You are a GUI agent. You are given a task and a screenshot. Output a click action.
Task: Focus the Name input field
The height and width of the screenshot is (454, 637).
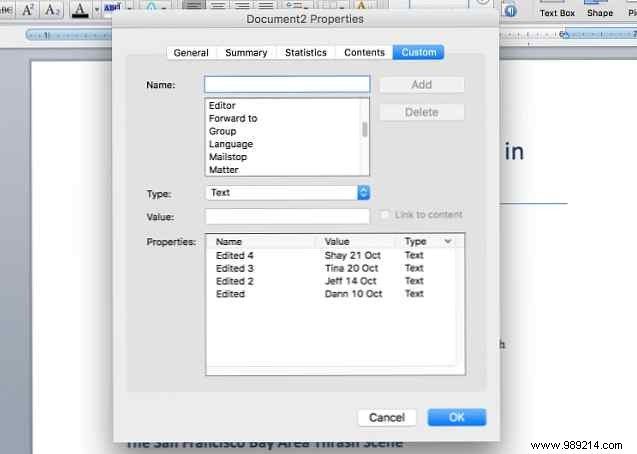tap(287, 84)
